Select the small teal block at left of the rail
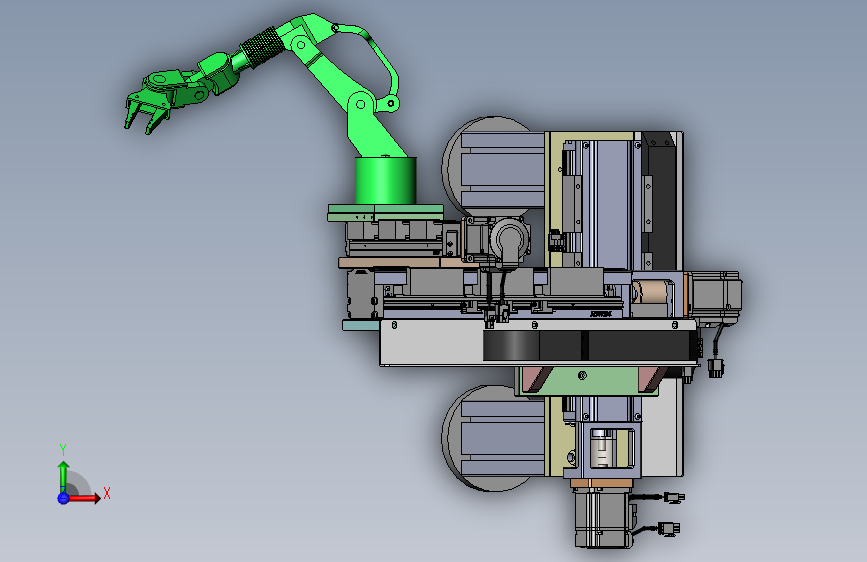This screenshot has width=867, height=562. tap(361, 325)
